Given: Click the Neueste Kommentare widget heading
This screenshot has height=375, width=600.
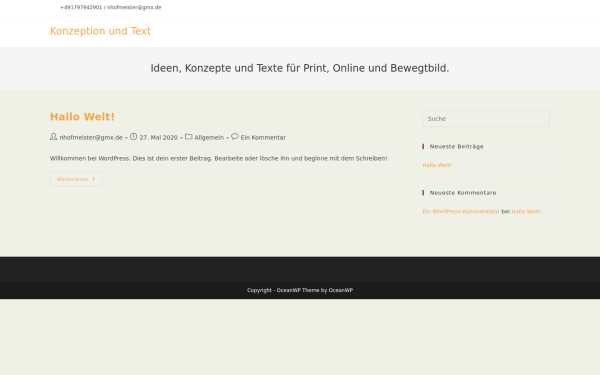Looking at the screenshot, I should [463, 193].
